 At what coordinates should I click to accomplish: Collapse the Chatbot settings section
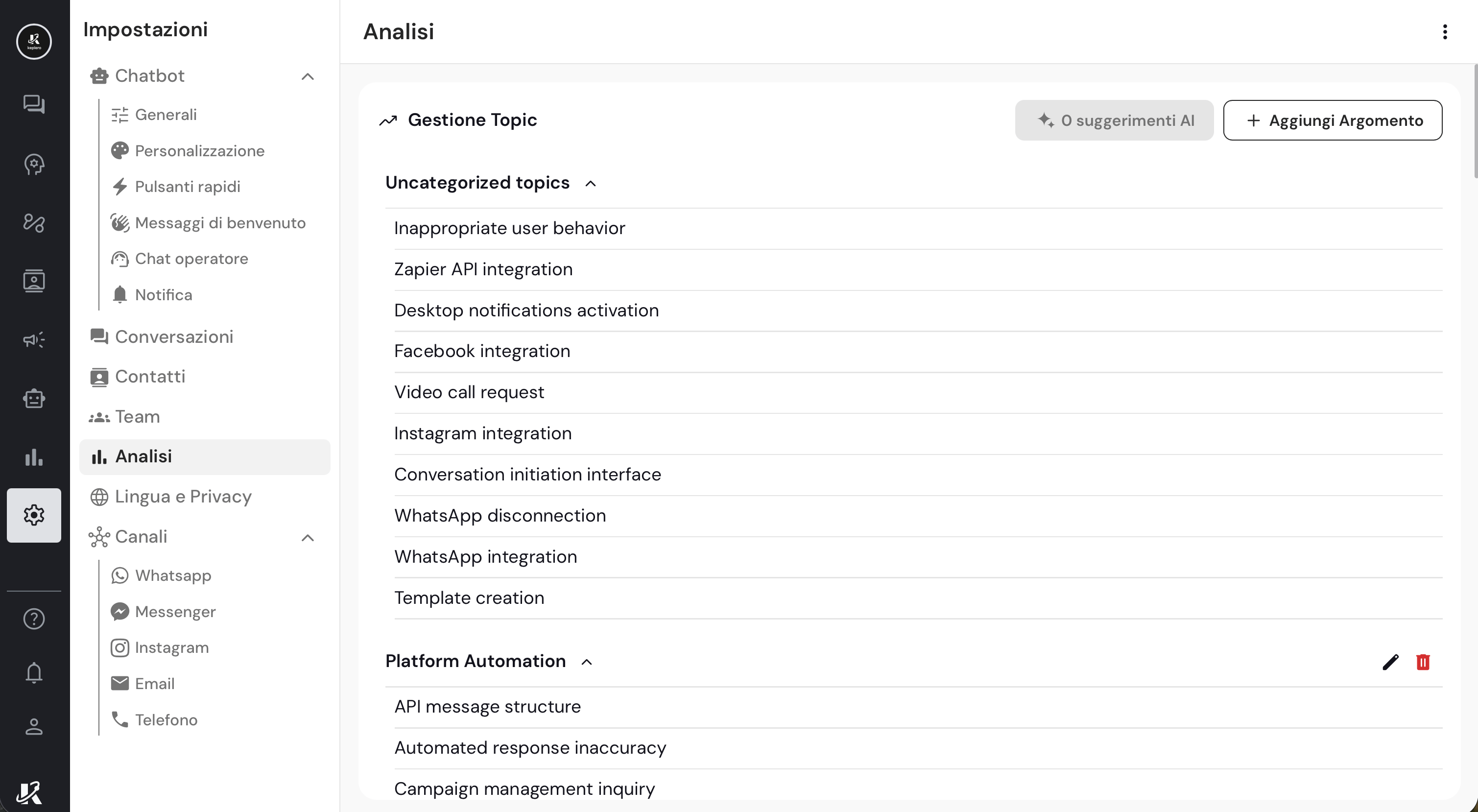(x=308, y=76)
